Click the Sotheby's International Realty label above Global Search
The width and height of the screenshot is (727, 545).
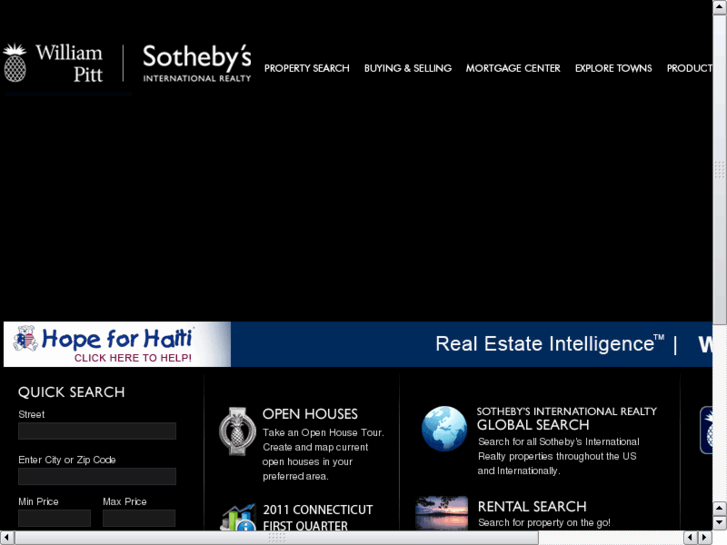(x=567, y=411)
